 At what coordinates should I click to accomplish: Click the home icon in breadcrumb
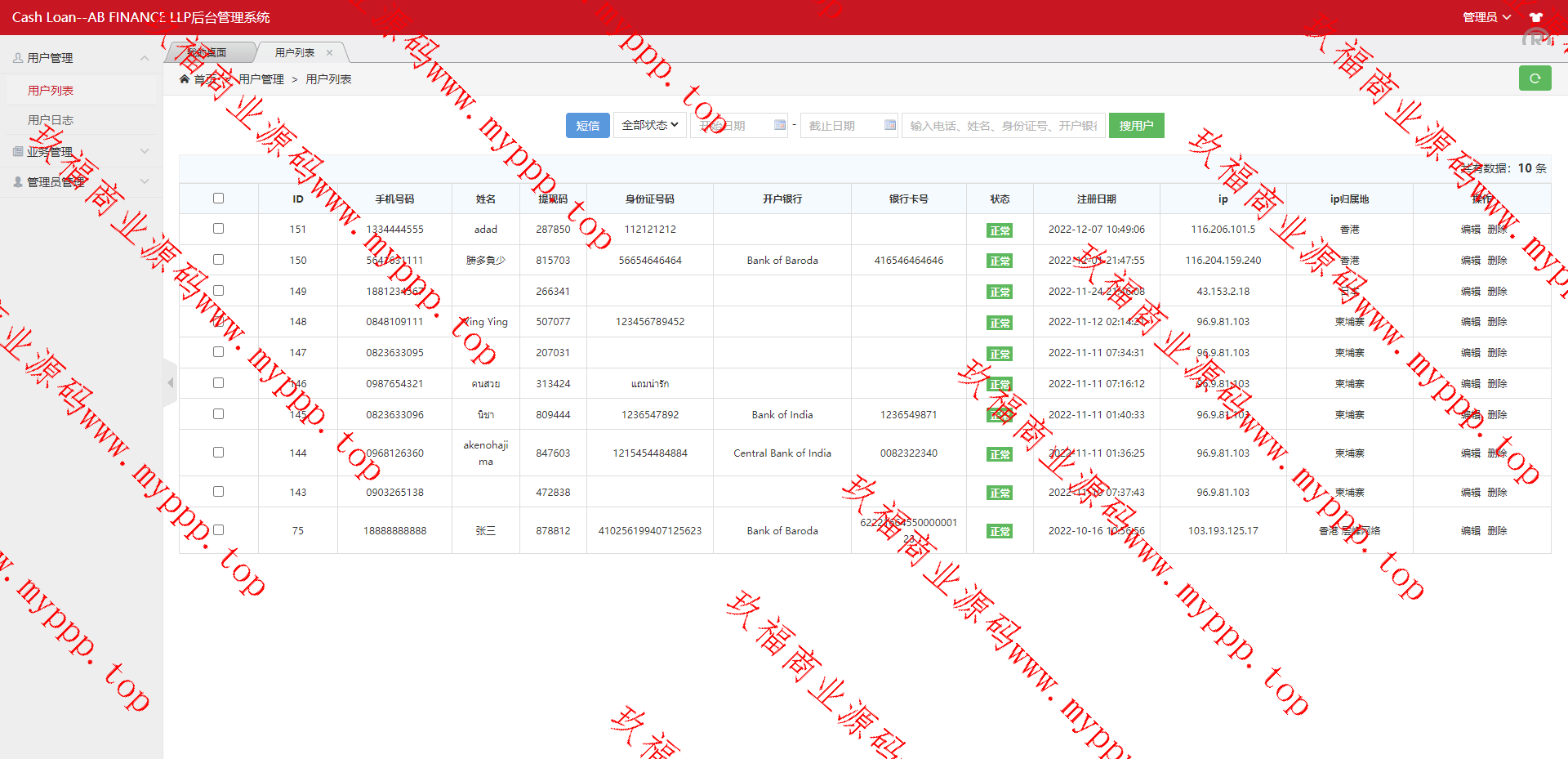pyautogui.click(x=185, y=79)
